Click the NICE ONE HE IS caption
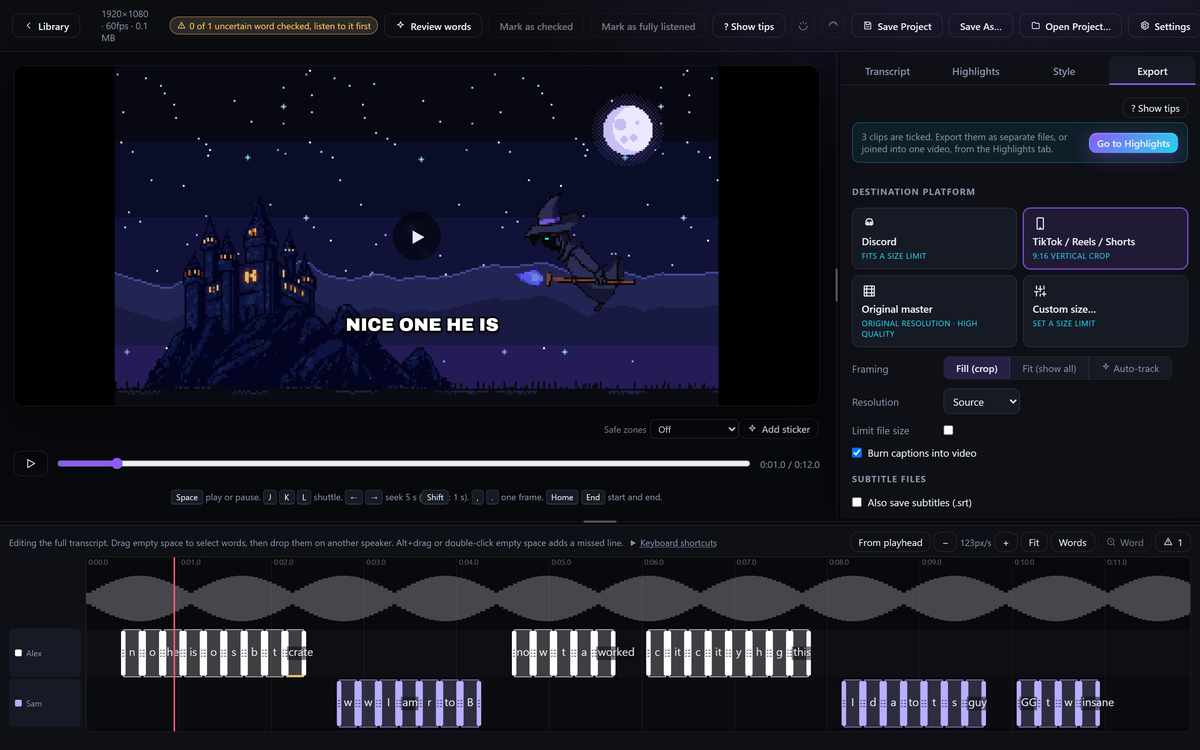This screenshot has width=1200, height=750. (x=422, y=324)
